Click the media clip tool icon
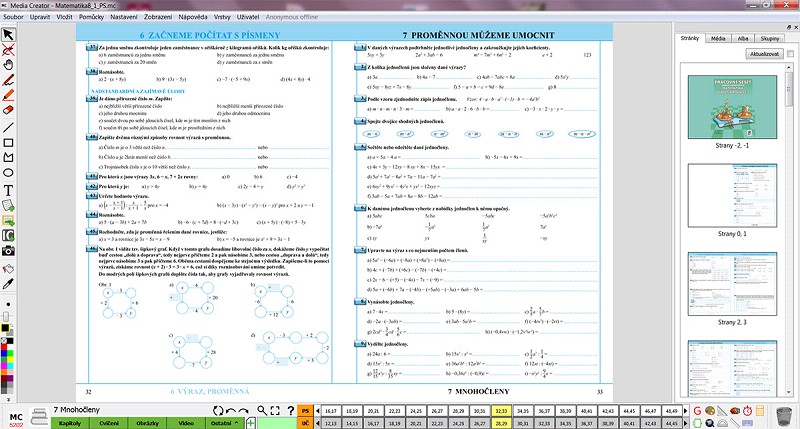The height and width of the screenshot is (429, 800). (x=8, y=235)
